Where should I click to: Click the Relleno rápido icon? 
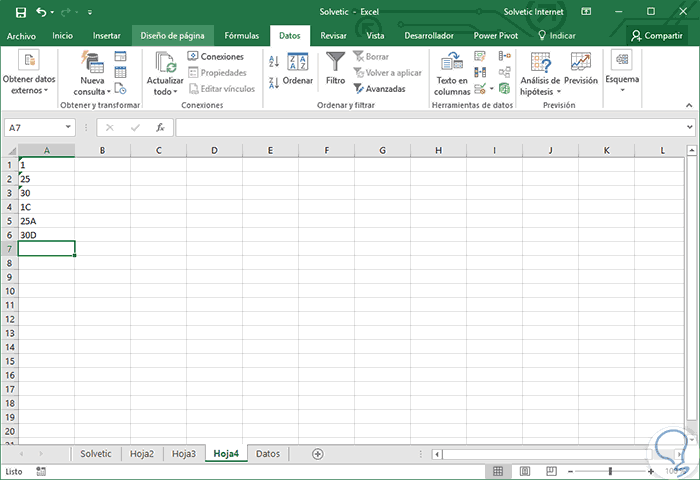point(480,56)
